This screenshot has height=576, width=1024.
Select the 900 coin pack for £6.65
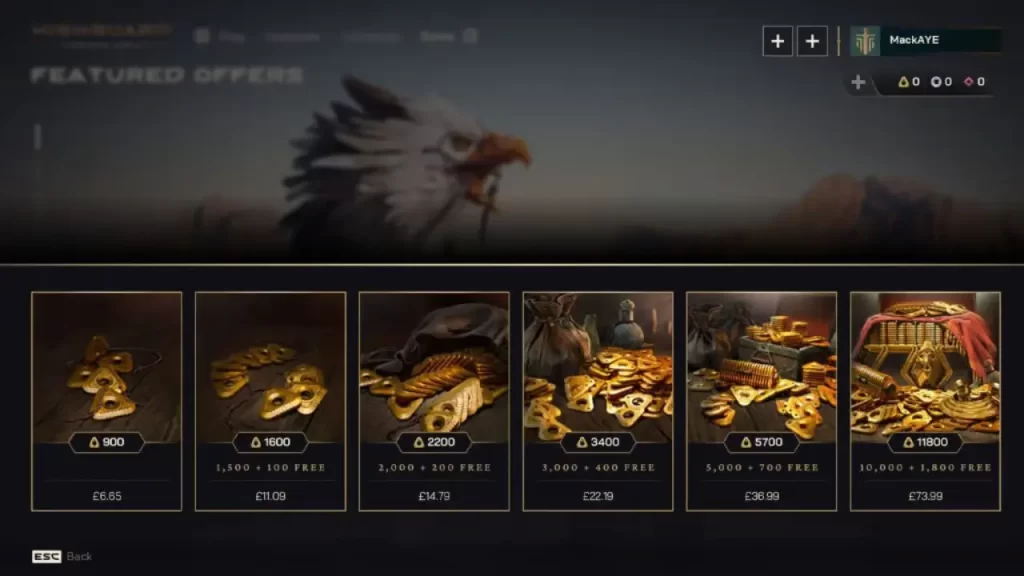coord(106,401)
